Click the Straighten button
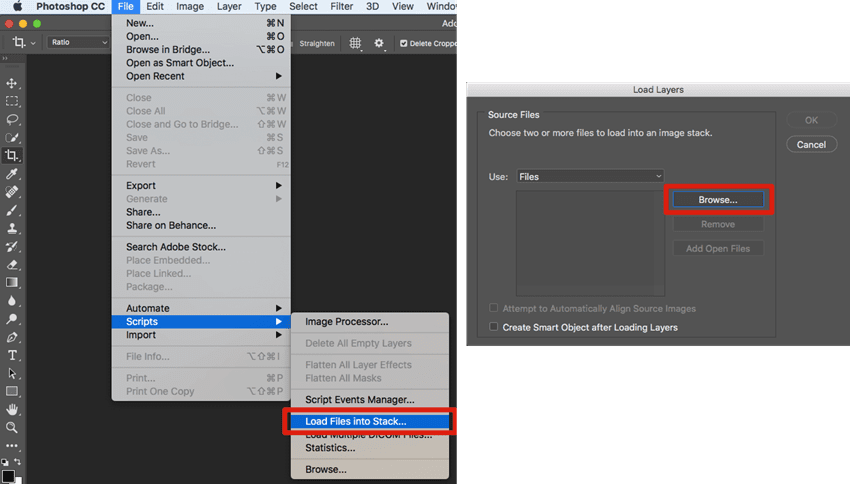Screen dimensions: 850x484 click(317, 43)
